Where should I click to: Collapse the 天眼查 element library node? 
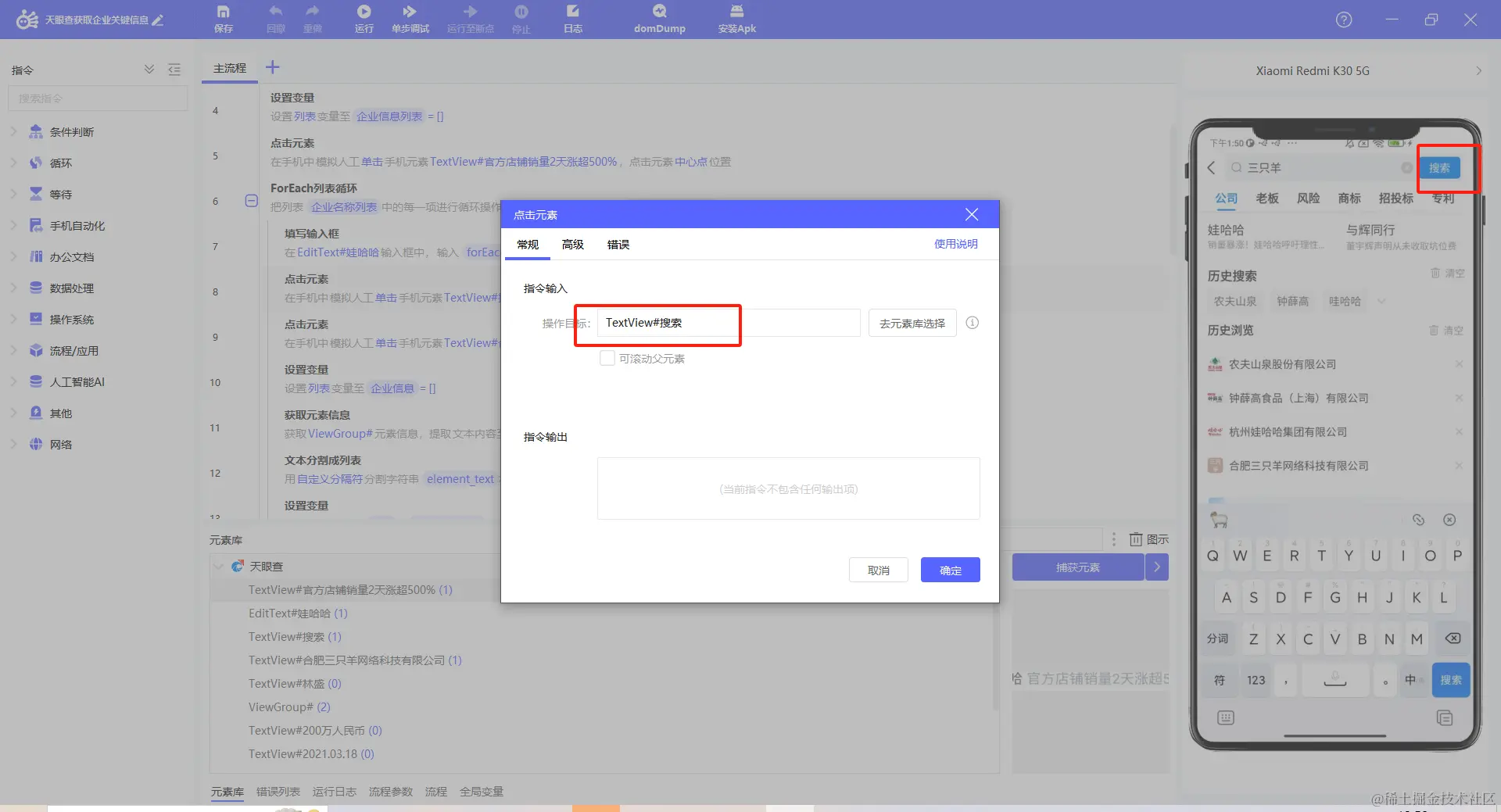(x=218, y=566)
